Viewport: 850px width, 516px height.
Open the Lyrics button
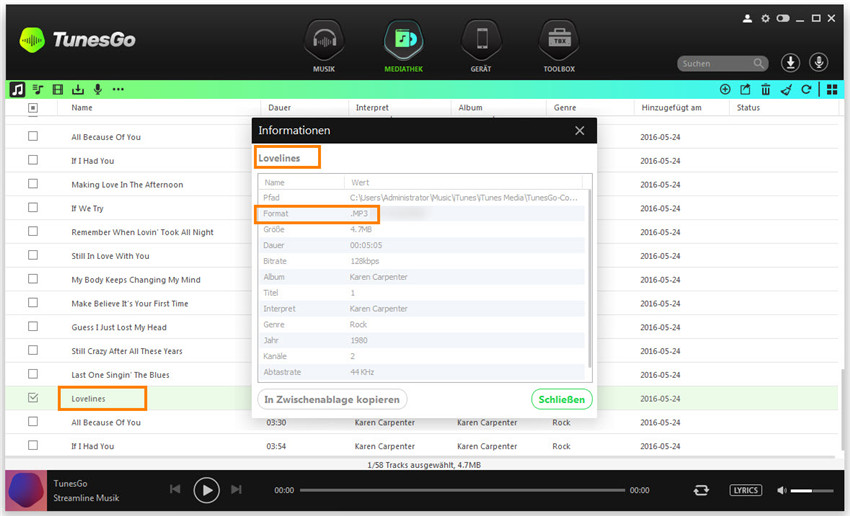click(x=745, y=490)
